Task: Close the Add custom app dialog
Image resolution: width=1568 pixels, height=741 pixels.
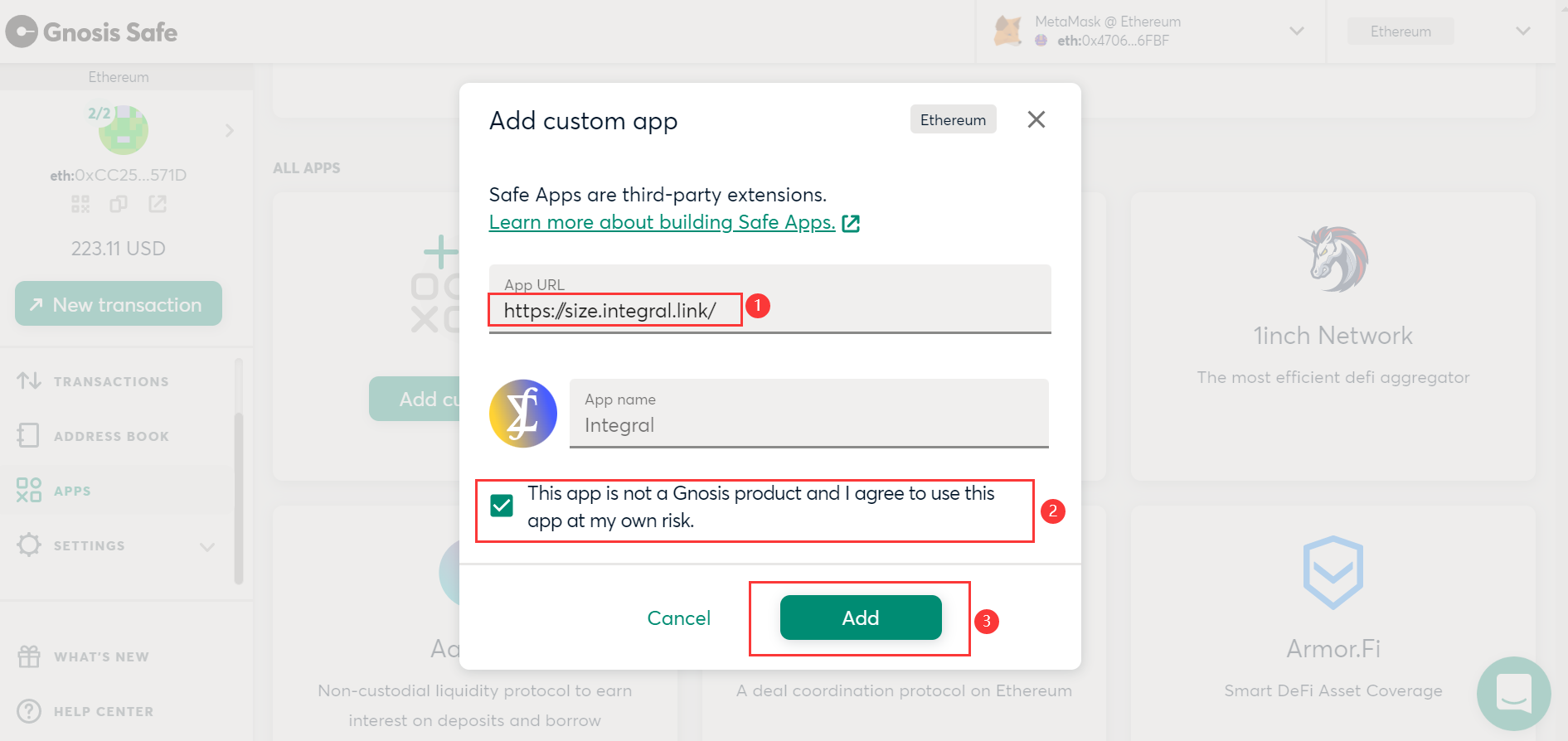Action: (x=1036, y=119)
